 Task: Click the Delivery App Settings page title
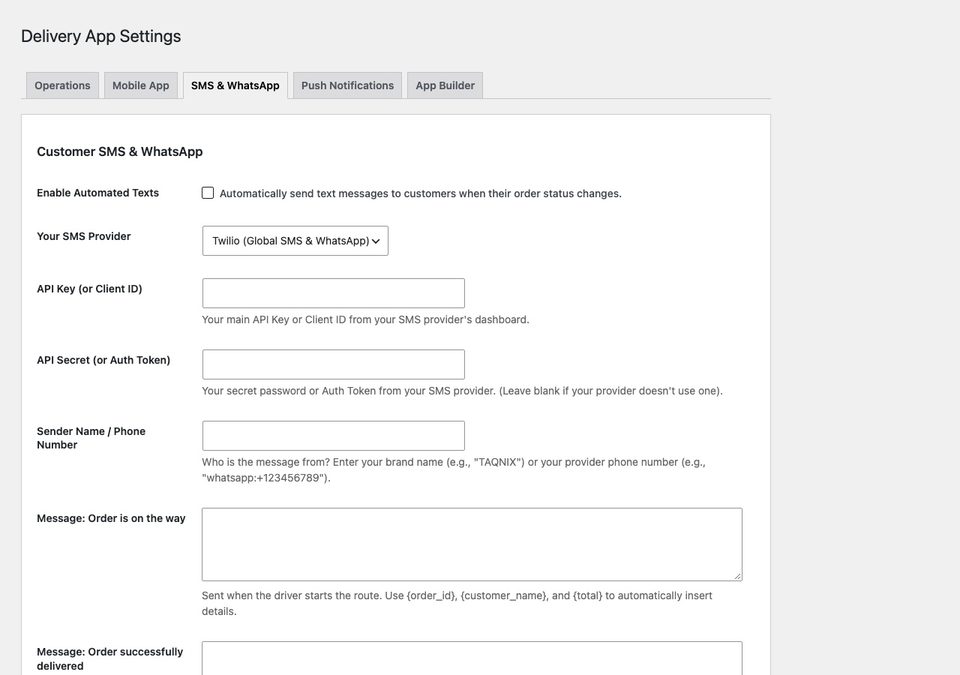click(x=101, y=36)
